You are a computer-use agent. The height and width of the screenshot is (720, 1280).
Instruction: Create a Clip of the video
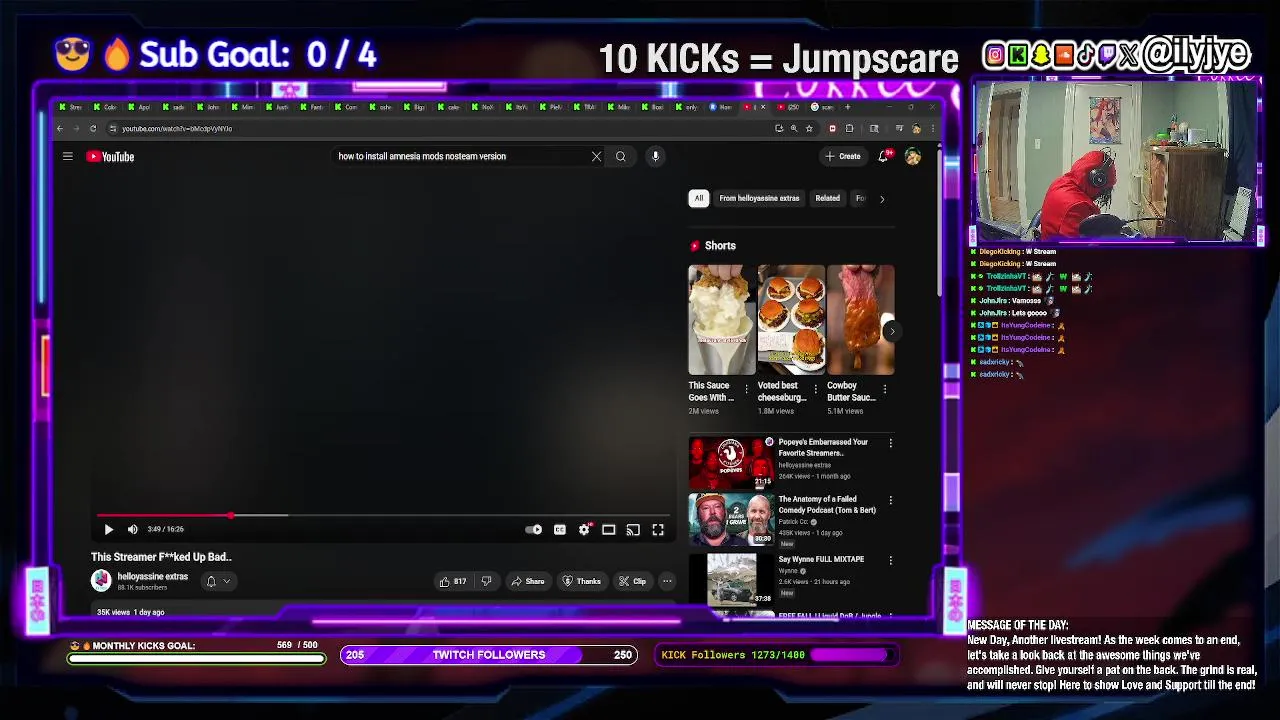[632, 581]
